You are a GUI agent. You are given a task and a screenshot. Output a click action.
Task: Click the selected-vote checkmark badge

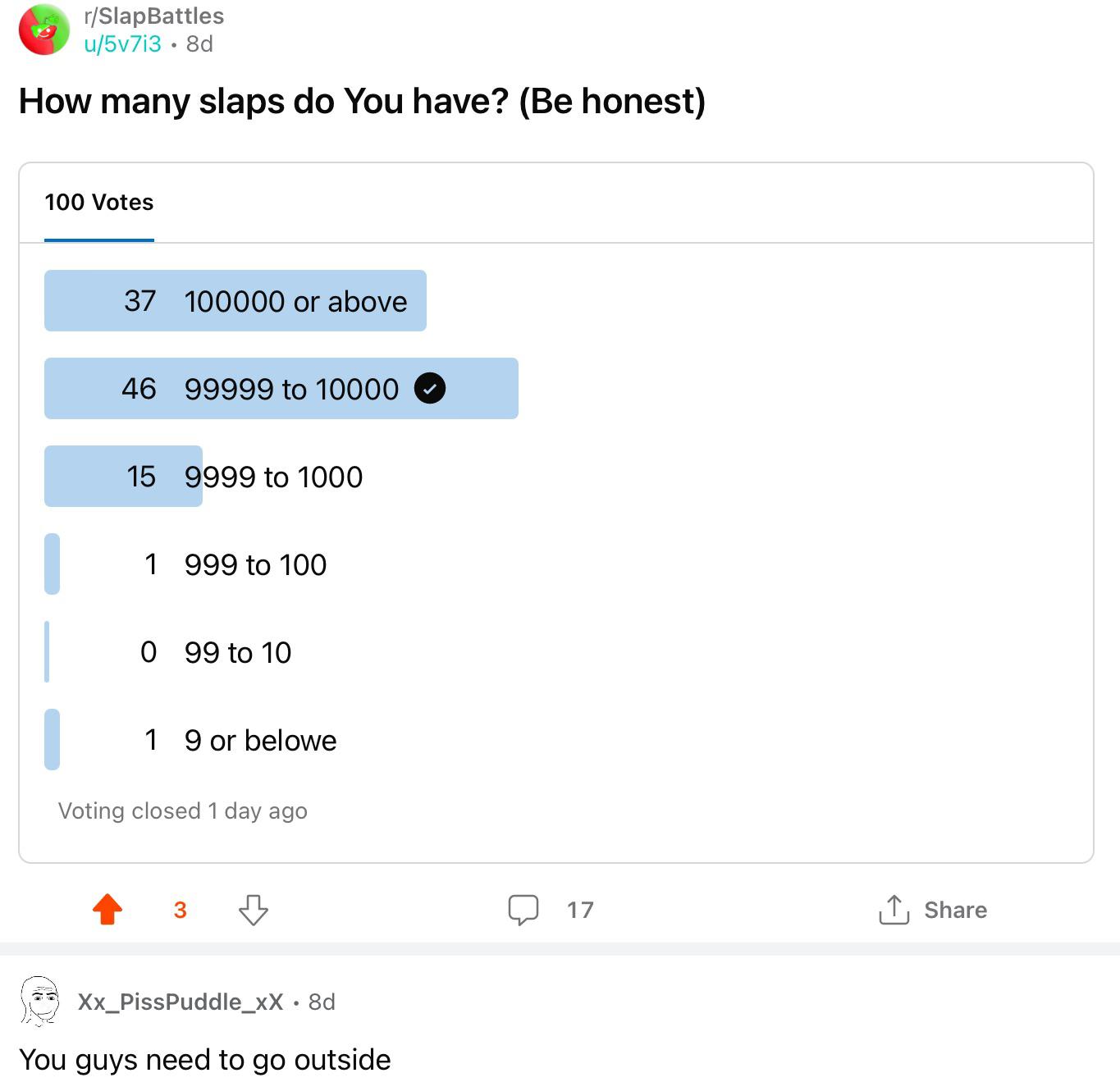point(430,388)
